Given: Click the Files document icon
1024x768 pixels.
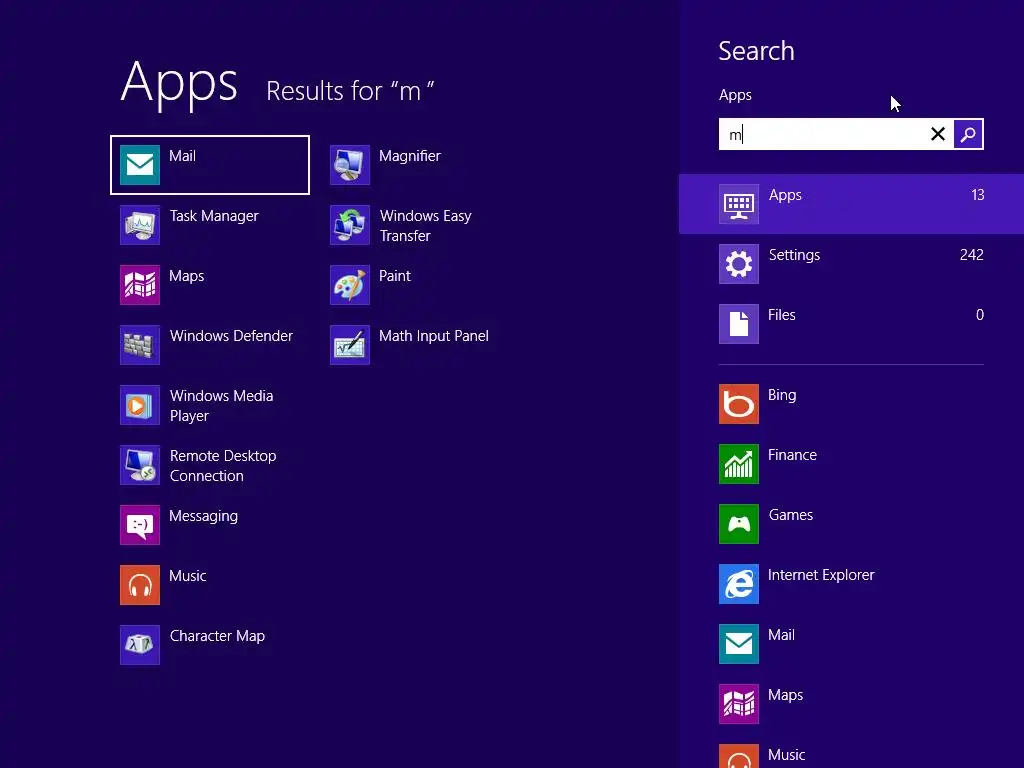Looking at the screenshot, I should tap(739, 324).
